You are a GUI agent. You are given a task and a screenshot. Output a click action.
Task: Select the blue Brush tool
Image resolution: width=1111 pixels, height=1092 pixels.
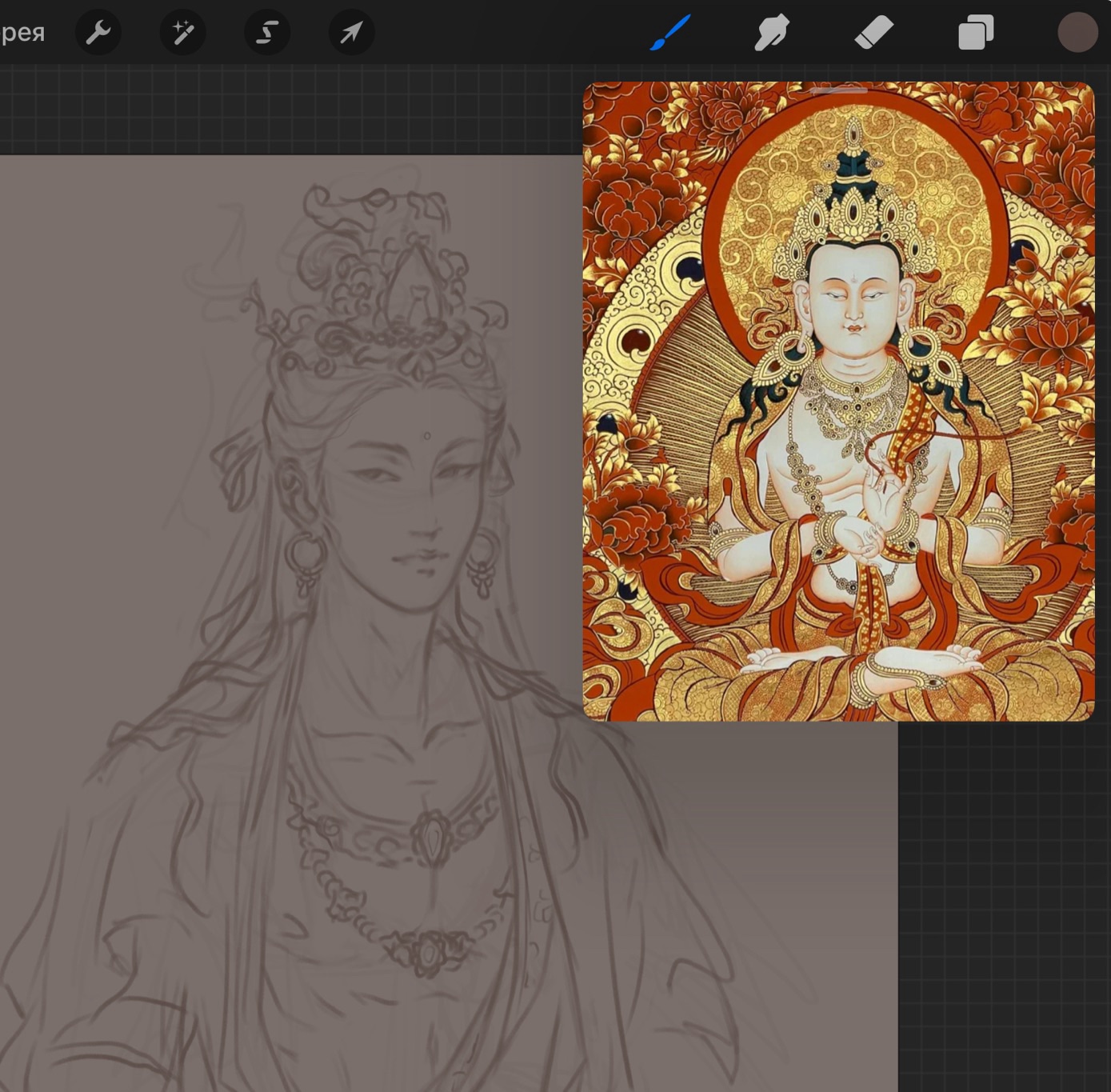coord(670,33)
